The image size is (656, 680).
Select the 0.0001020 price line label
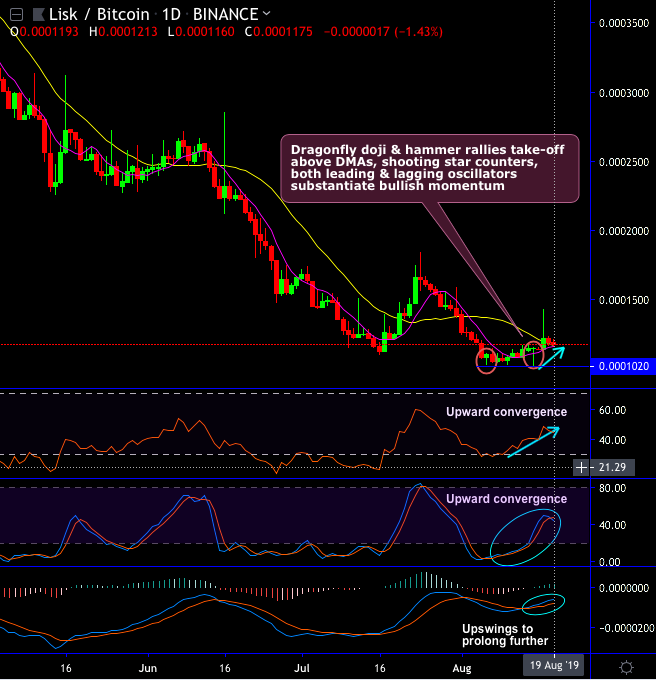623,366
